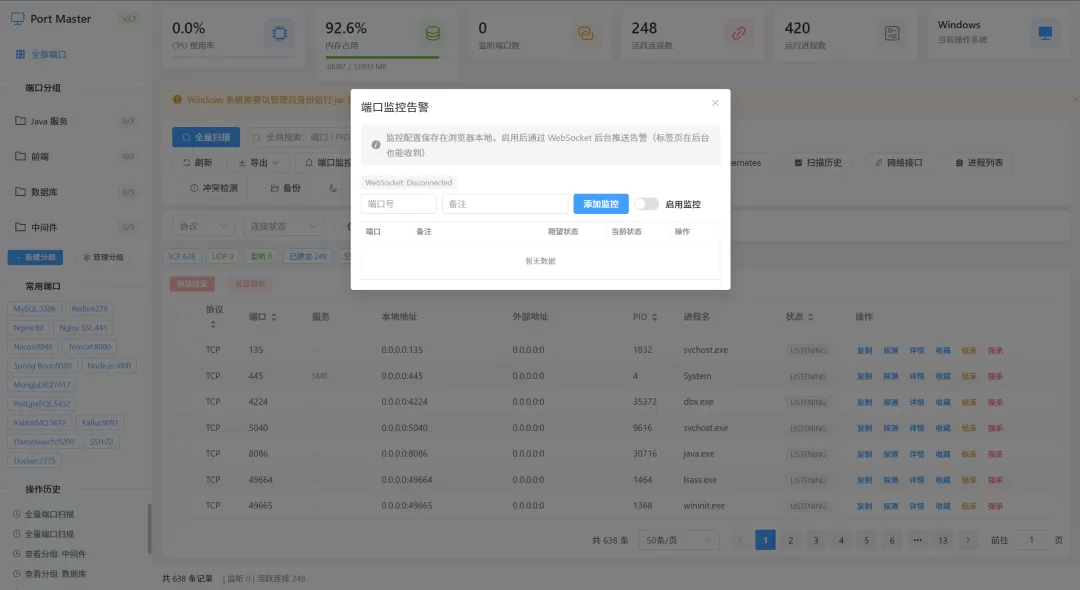
Task: Click the 新建分组 button
Action: coord(35,257)
